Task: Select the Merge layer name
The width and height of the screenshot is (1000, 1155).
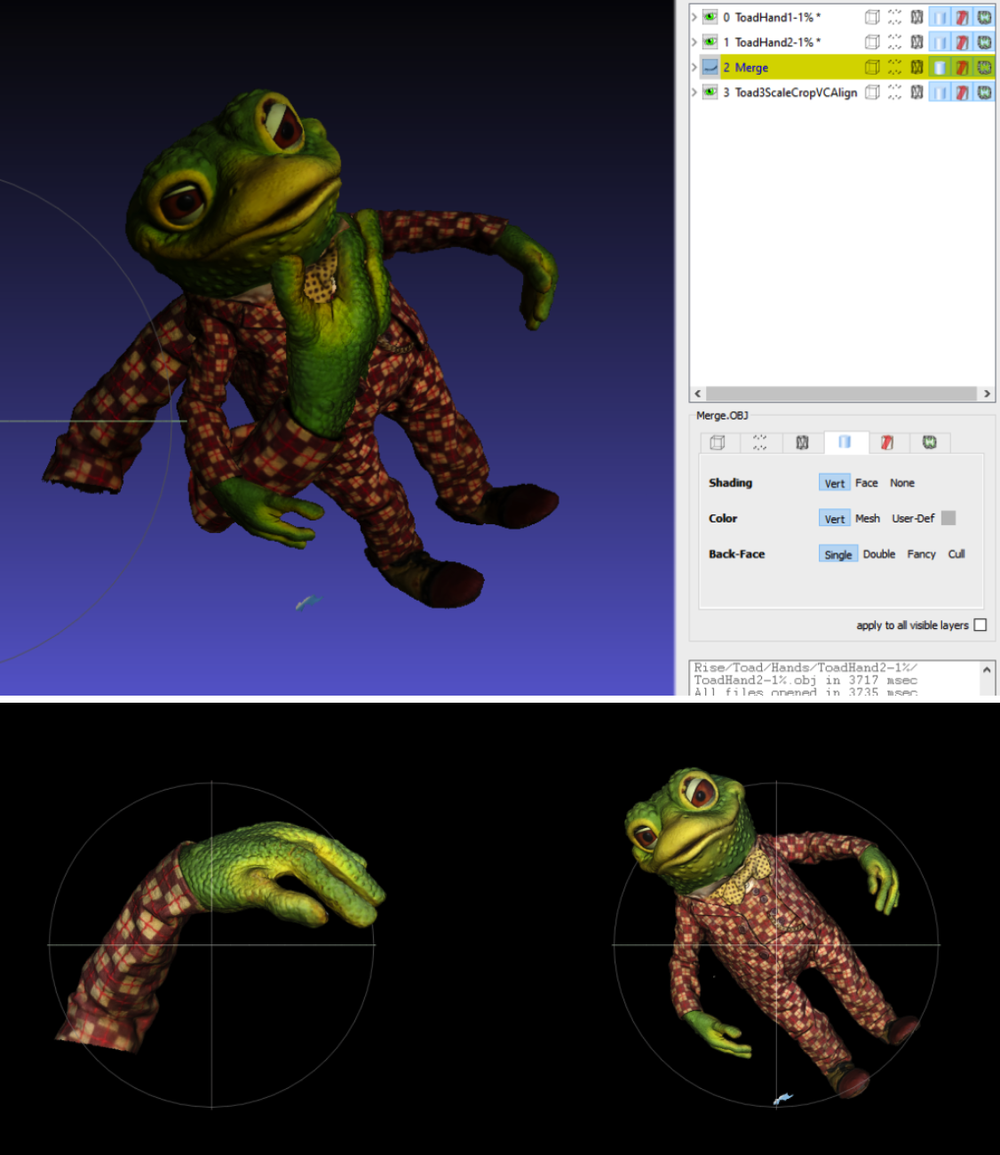Action: 751,67
